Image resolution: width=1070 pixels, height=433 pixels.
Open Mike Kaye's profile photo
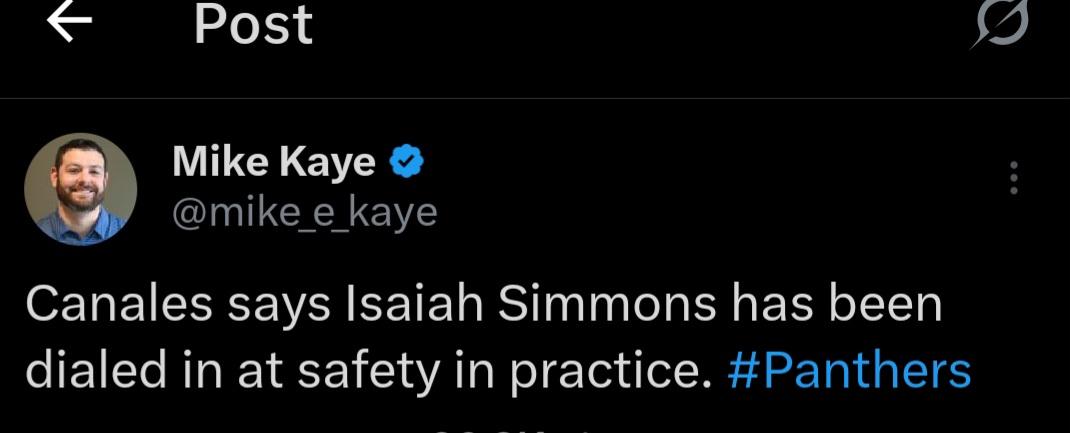click(80, 188)
